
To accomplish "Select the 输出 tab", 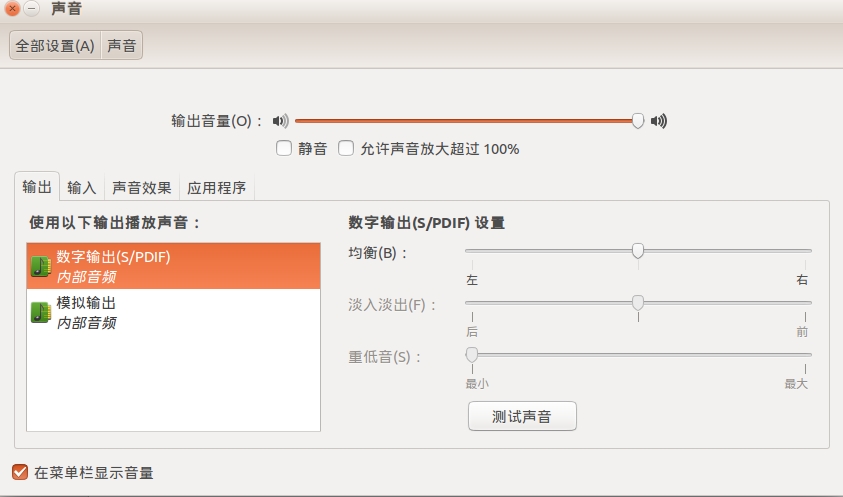I will (37, 187).
